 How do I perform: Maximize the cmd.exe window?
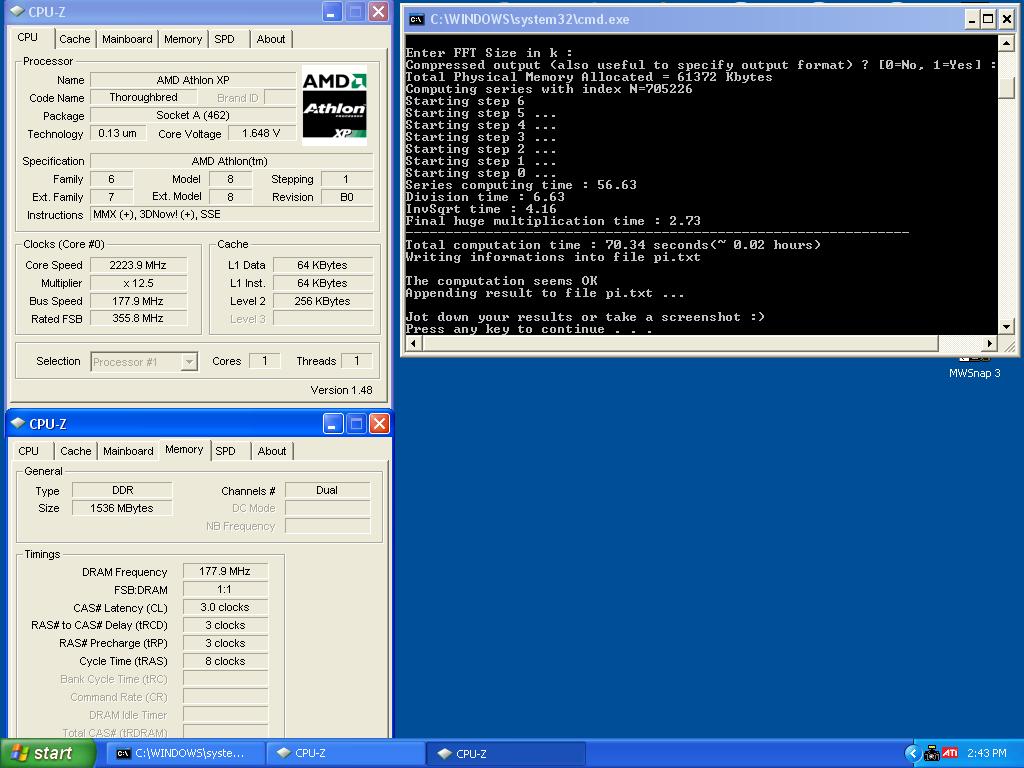click(989, 20)
